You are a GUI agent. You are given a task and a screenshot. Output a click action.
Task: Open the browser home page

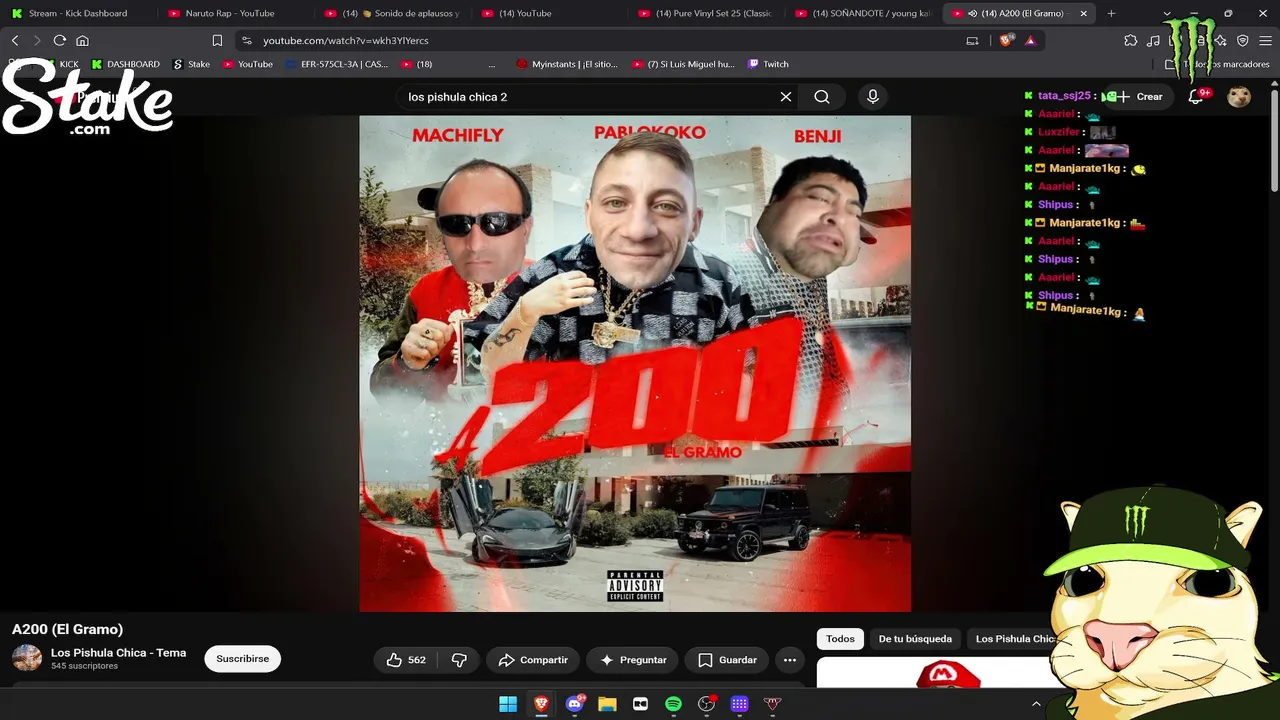point(83,41)
